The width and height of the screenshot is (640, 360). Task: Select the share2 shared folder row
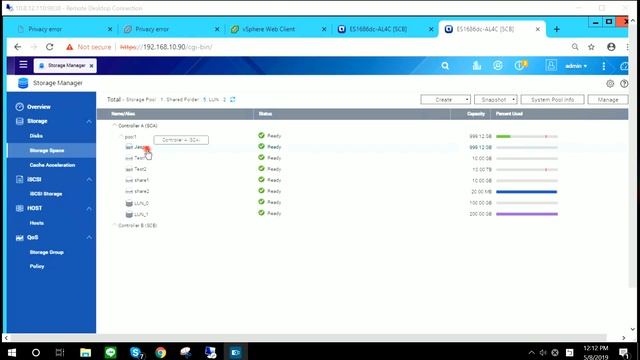[x=362, y=191]
